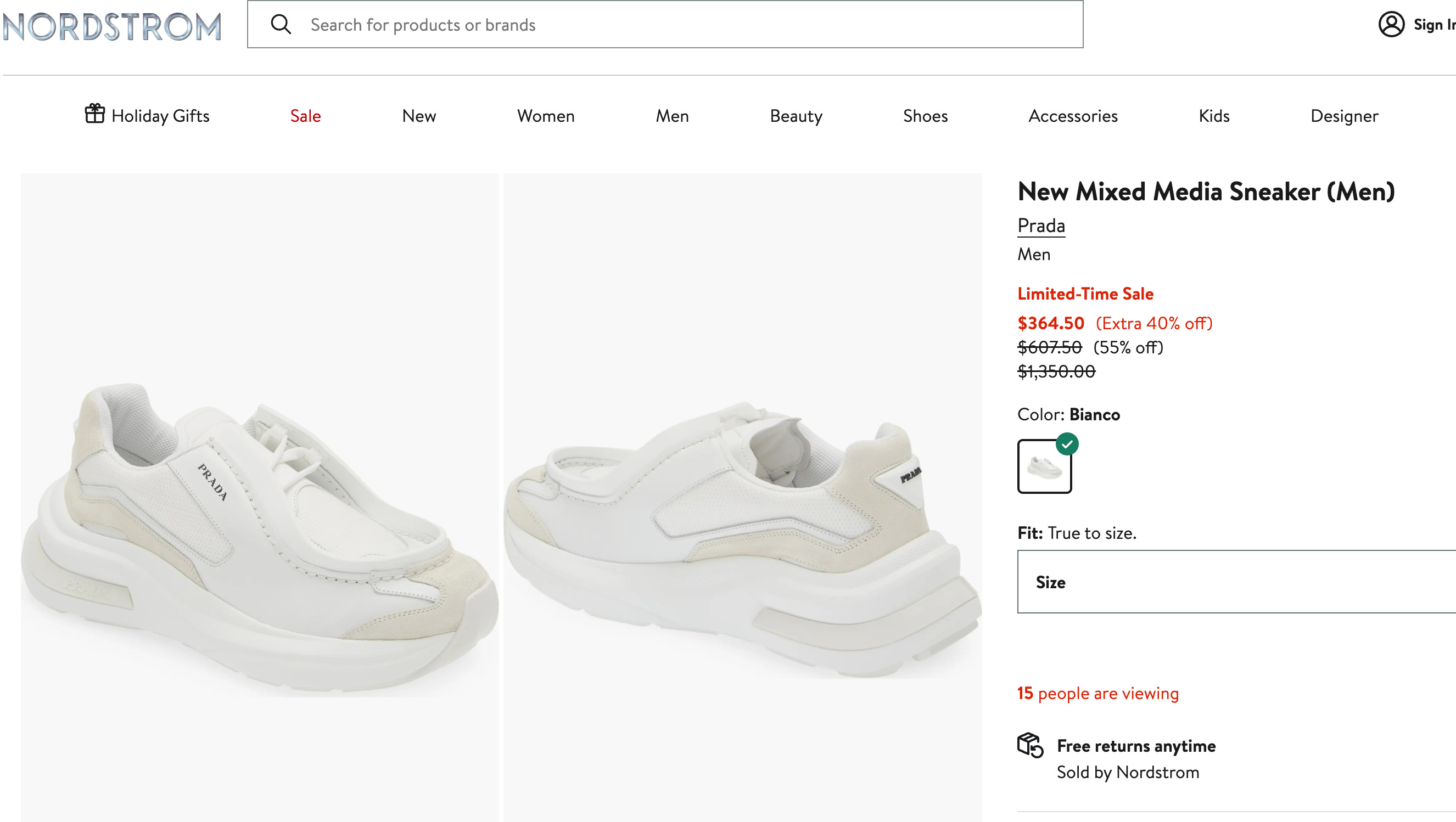Click the Sign In account icon
Screen dimensions: 1456x822
click(1391, 24)
